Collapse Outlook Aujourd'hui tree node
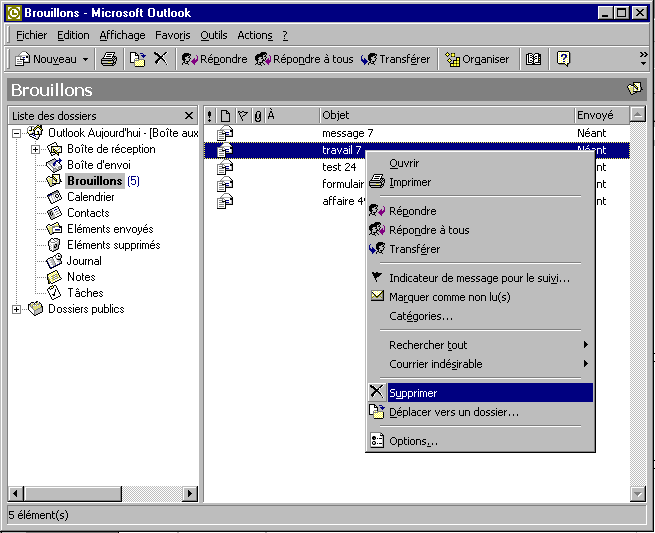This screenshot has height=533, width=655. [x=16, y=133]
